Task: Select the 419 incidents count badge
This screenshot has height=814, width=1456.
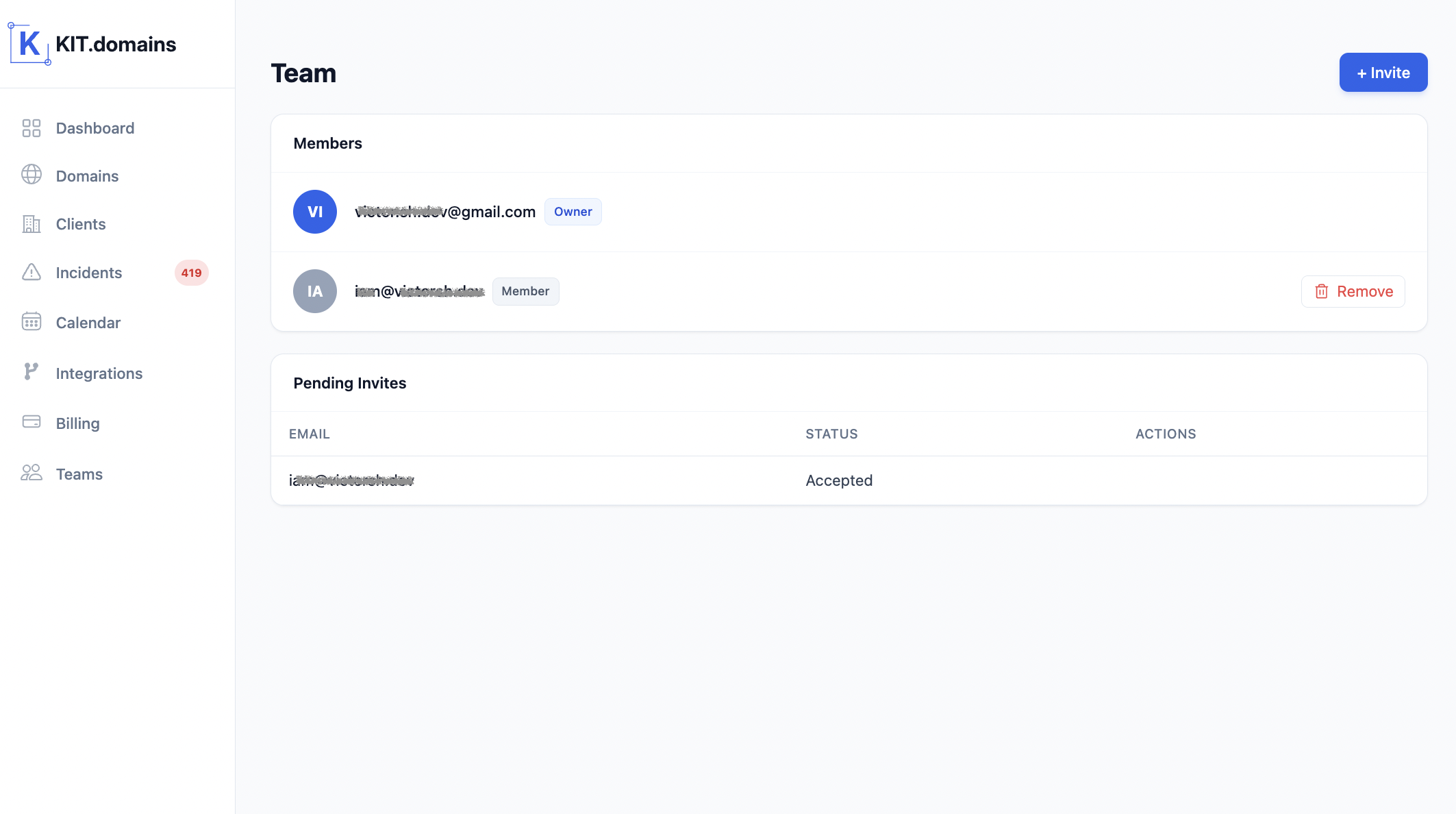Action: pos(191,273)
